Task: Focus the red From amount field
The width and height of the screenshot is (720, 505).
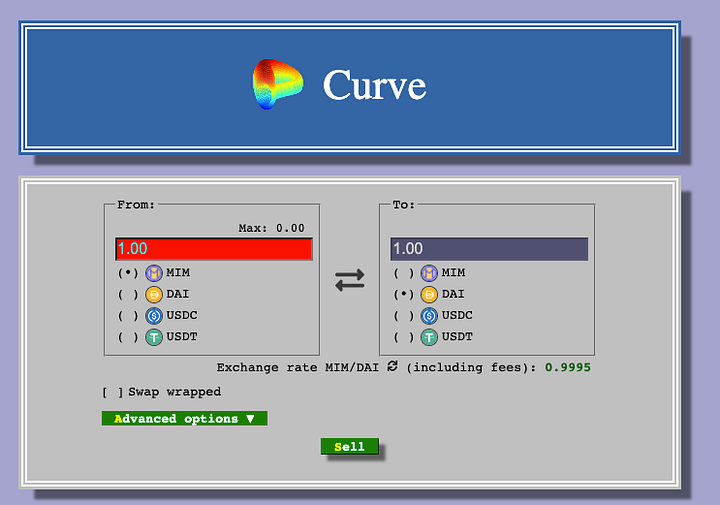Action: (214, 249)
